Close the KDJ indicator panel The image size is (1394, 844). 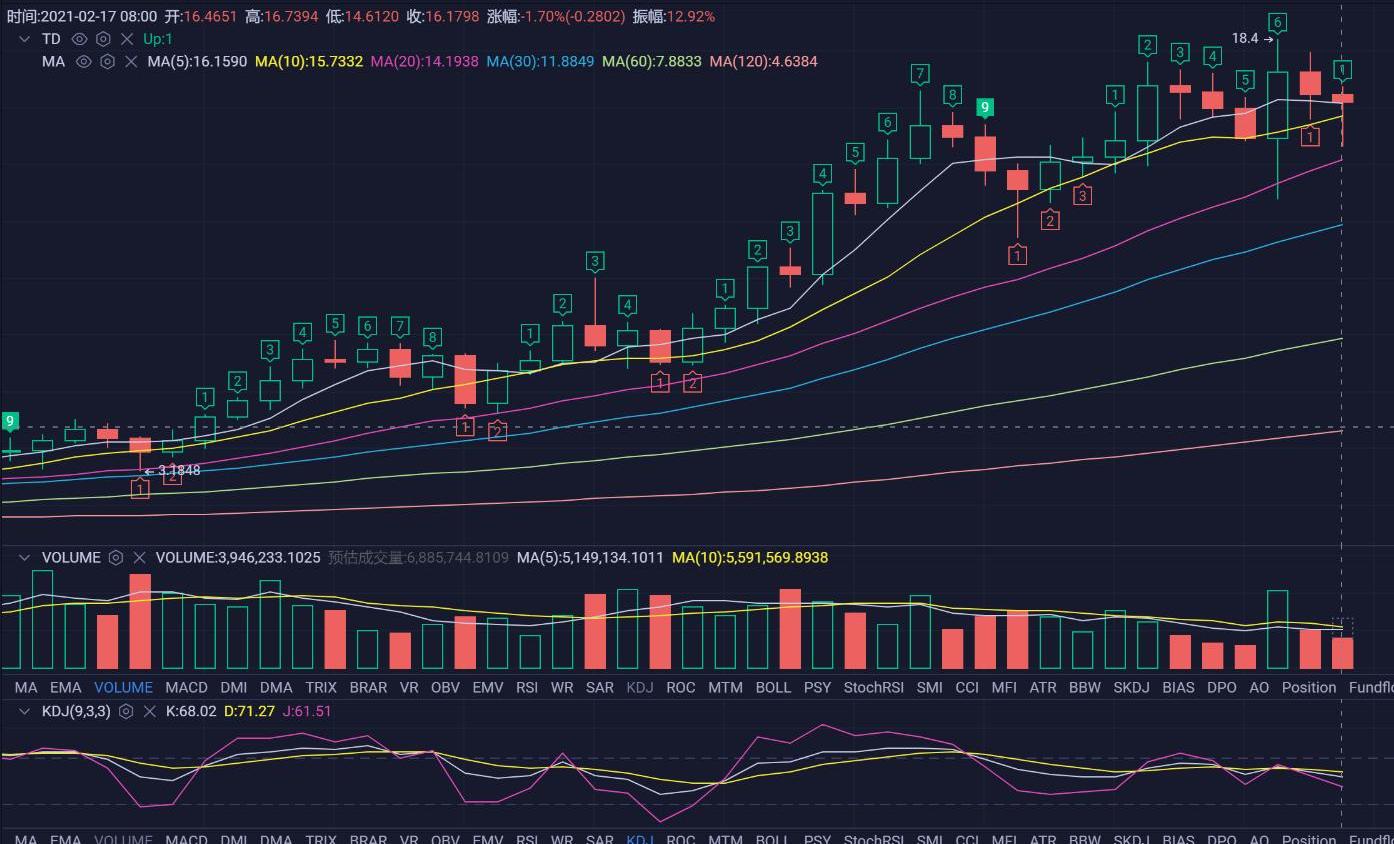[150, 712]
